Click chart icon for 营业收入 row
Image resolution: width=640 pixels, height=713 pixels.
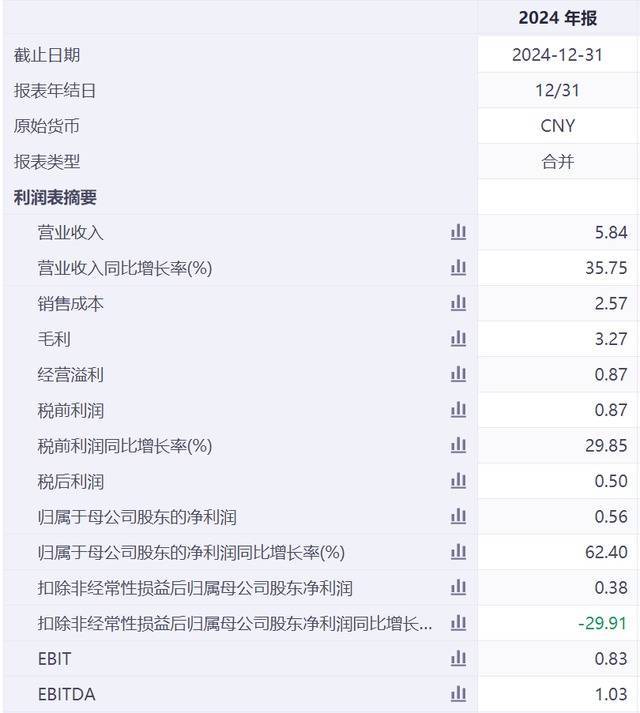(458, 232)
